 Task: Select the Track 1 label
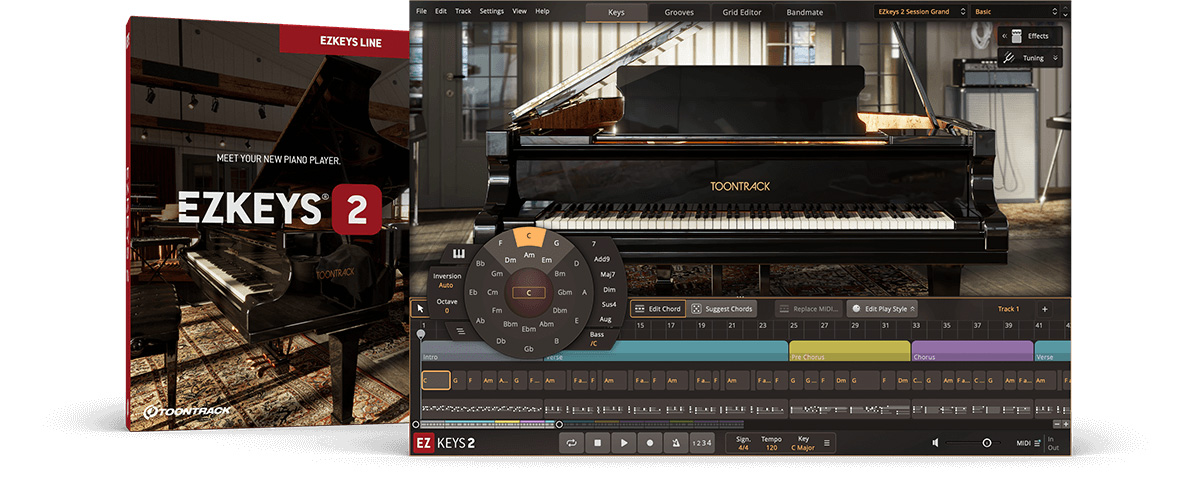click(1008, 309)
